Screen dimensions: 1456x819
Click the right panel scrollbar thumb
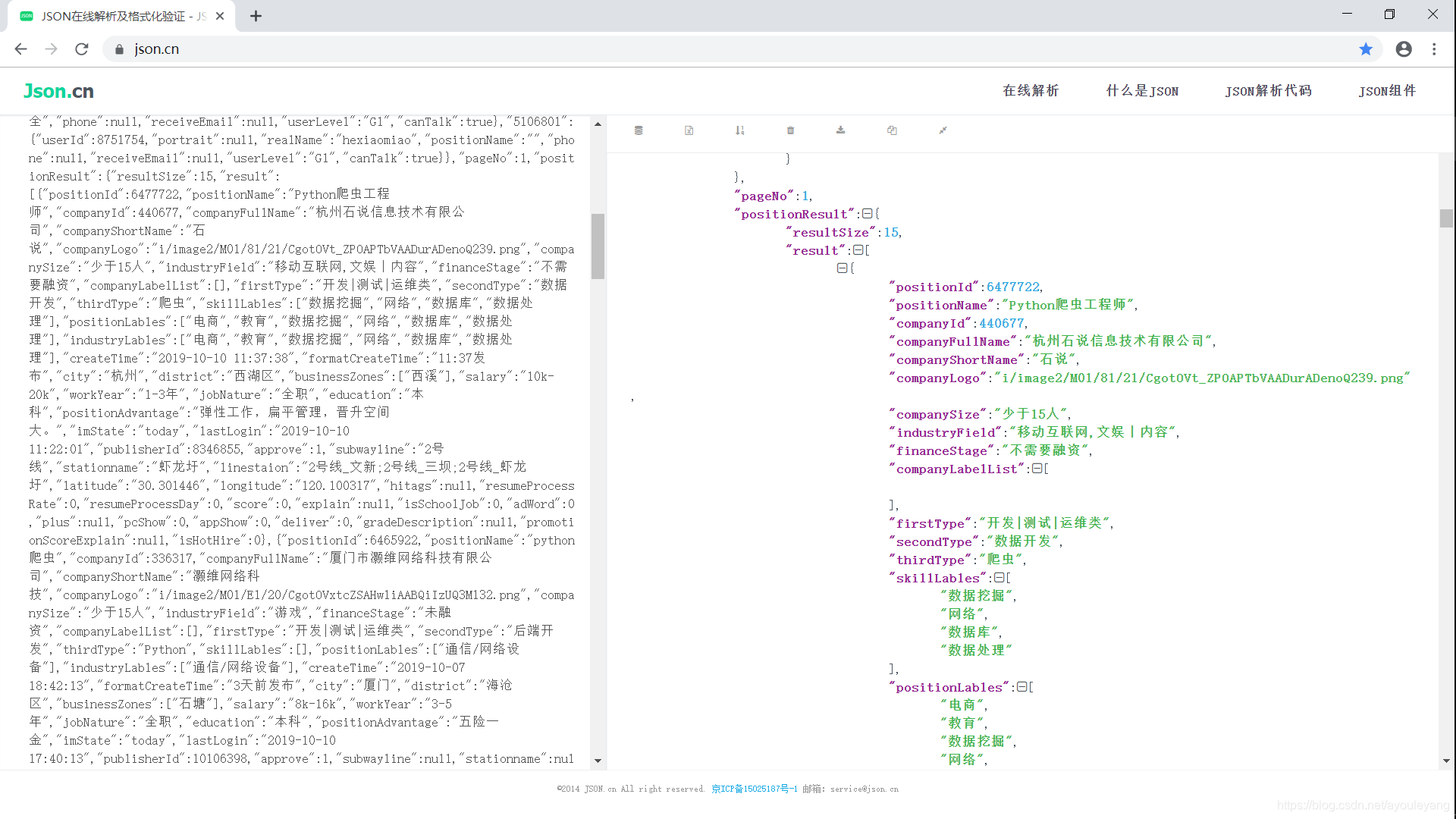pos(1446,218)
